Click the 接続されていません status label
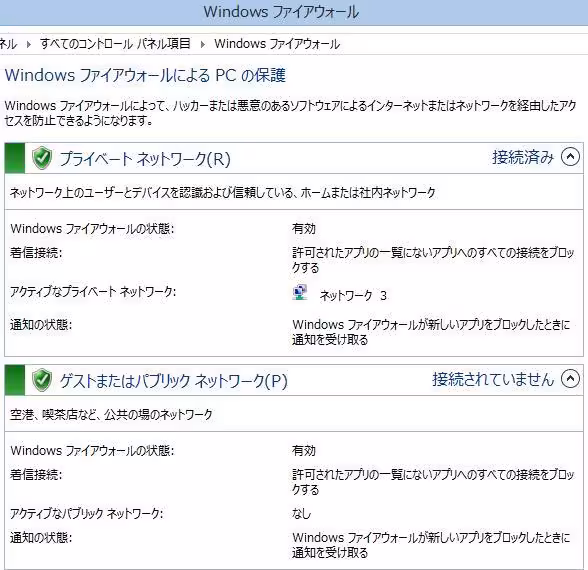The image size is (588, 570). point(493,379)
